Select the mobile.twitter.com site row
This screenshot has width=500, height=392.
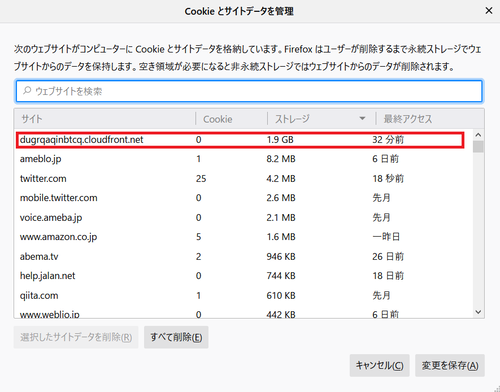[243, 198]
